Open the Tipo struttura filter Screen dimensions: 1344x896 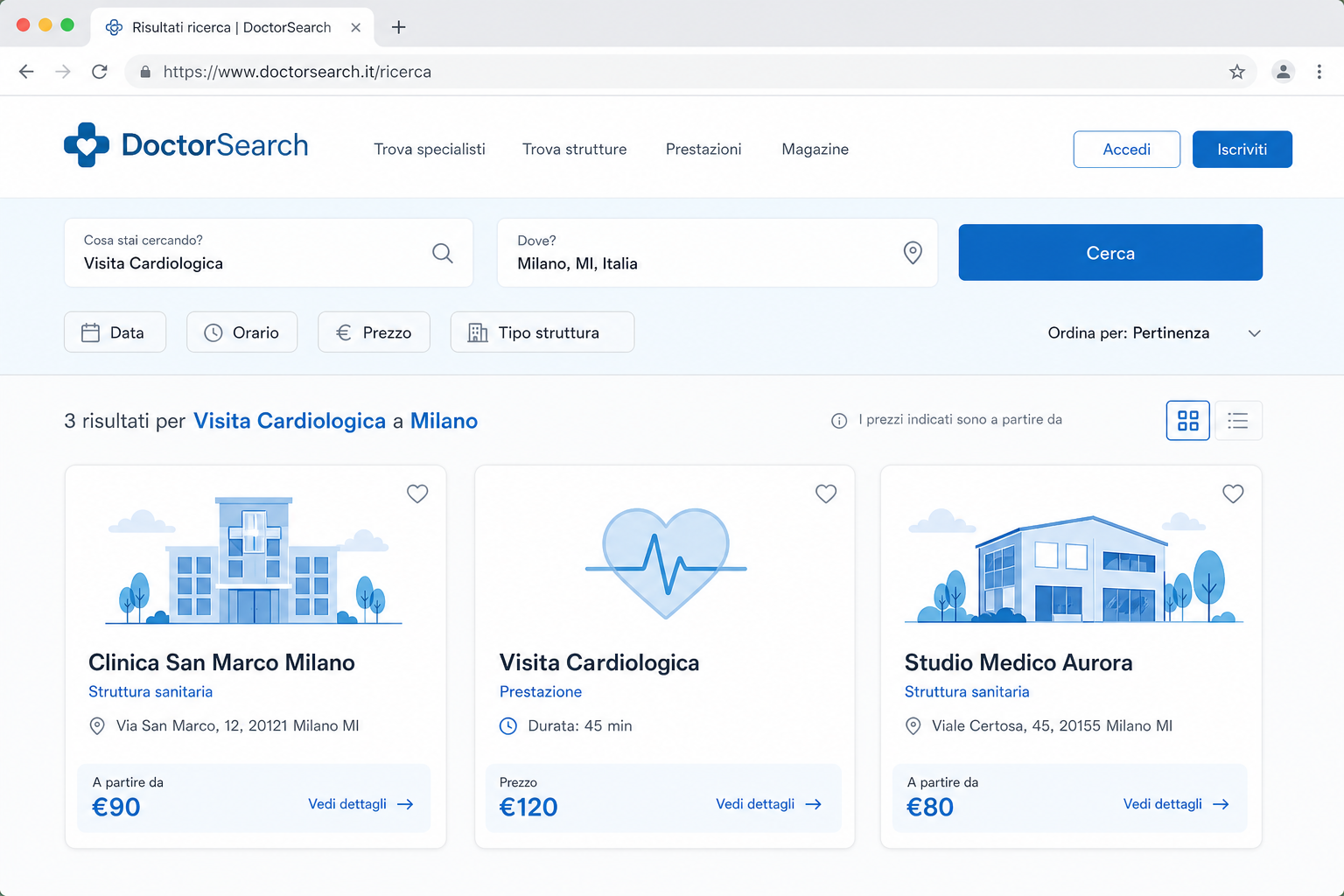(x=542, y=332)
